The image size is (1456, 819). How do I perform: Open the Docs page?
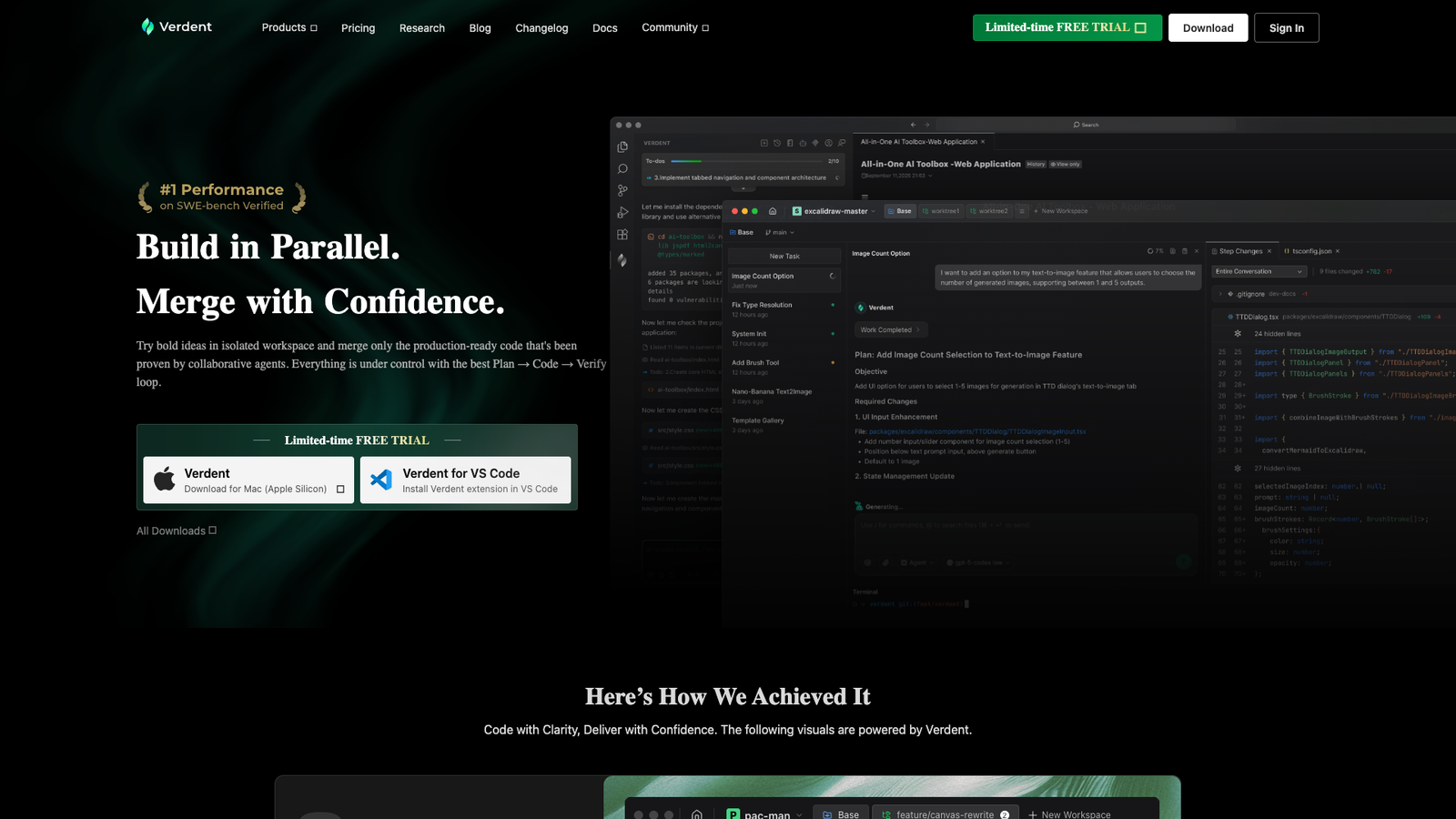[605, 28]
